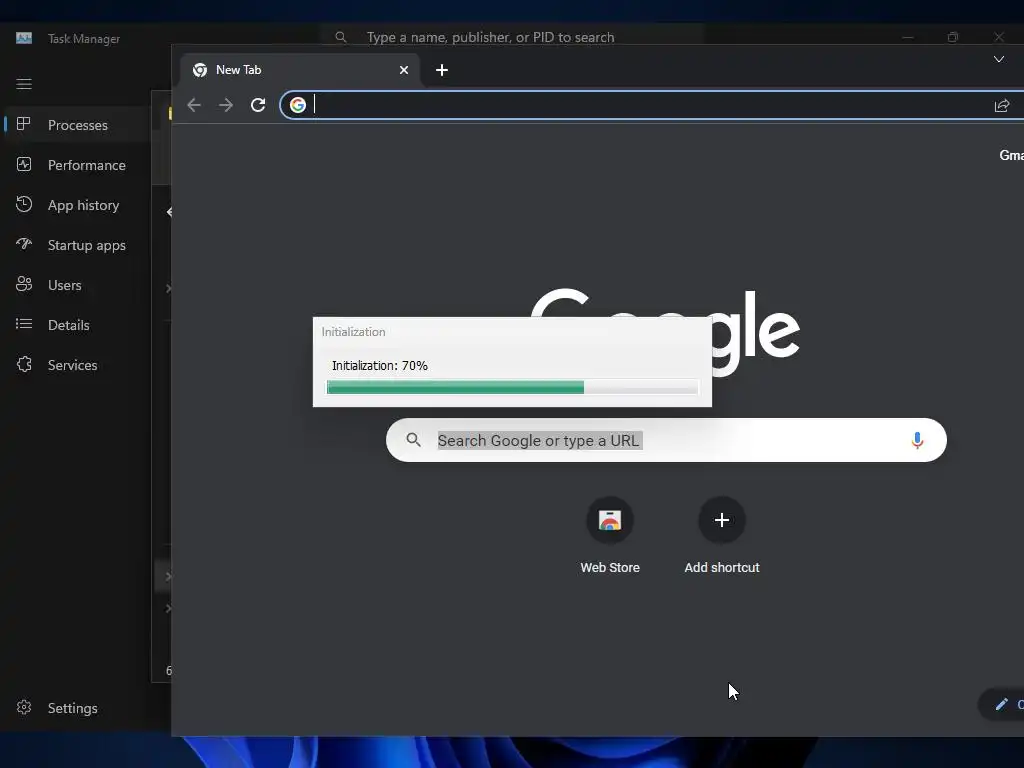Click the Task Manager search magnifier icon
This screenshot has width=1024, height=768.
[x=341, y=37]
